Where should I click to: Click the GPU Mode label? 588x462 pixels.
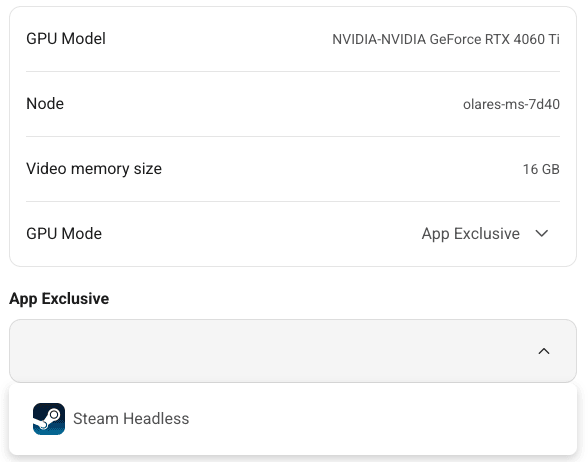point(64,234)
